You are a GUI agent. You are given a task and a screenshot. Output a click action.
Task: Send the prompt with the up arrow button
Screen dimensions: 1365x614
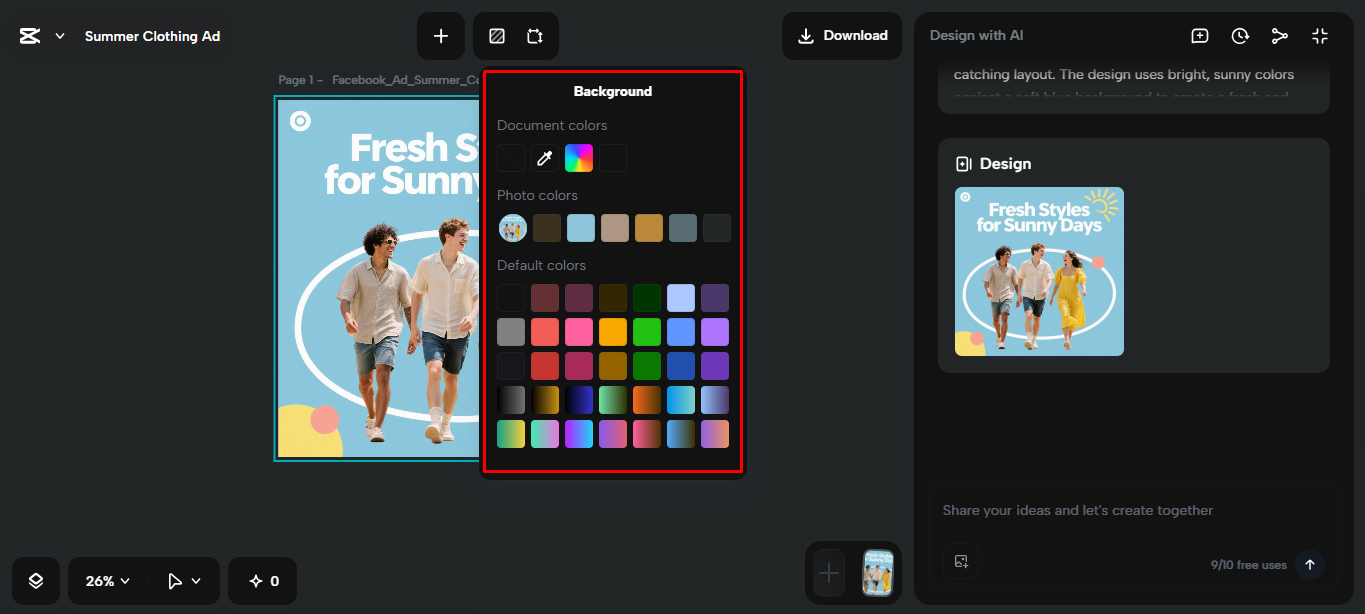(1310, 564)
